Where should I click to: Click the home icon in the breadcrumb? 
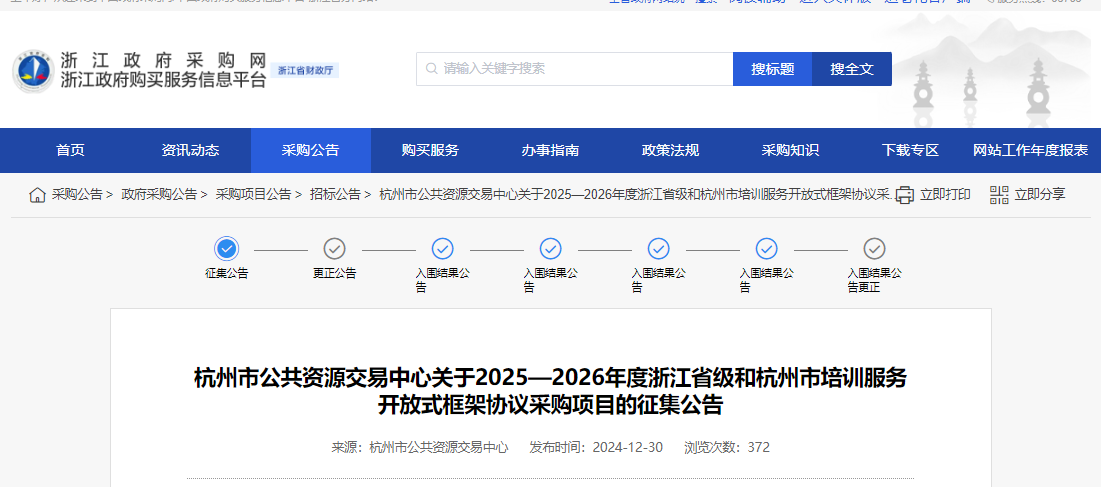[37, 195]
